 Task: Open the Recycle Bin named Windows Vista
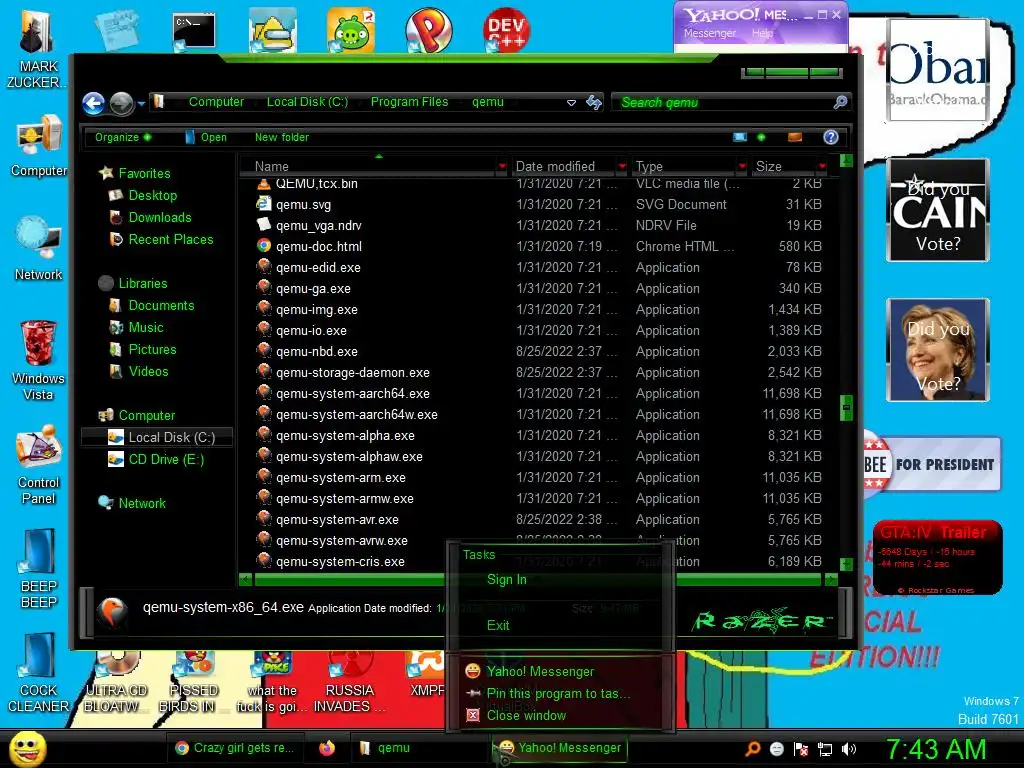tap(38, 361)
